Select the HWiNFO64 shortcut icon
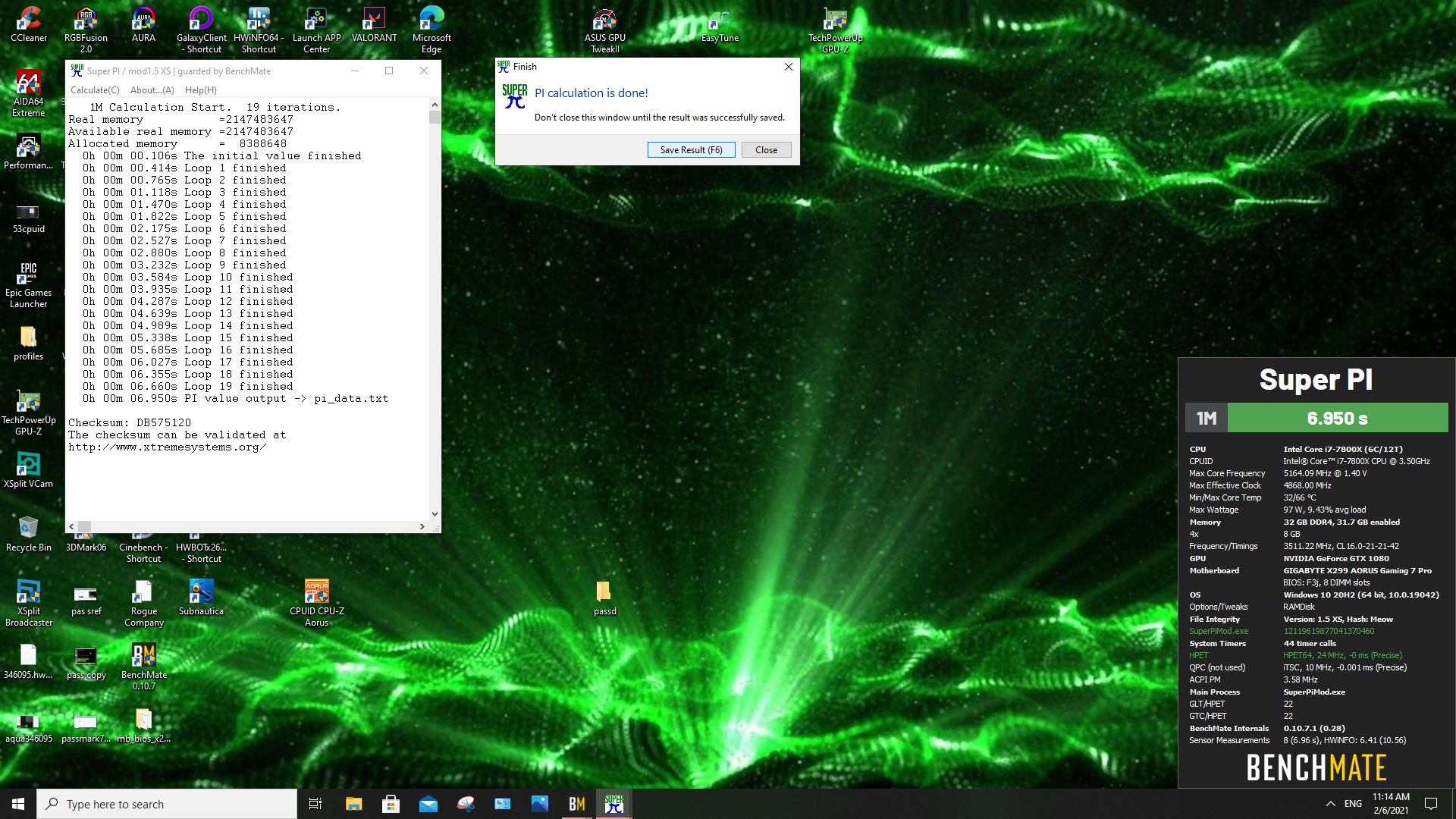This screenshot has height=819, width=1456. click(x=259, y=30)
